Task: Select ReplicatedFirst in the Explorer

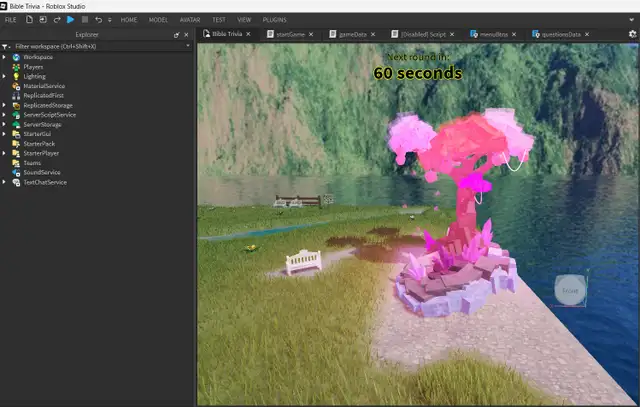Action: click(x=43, y=96)
